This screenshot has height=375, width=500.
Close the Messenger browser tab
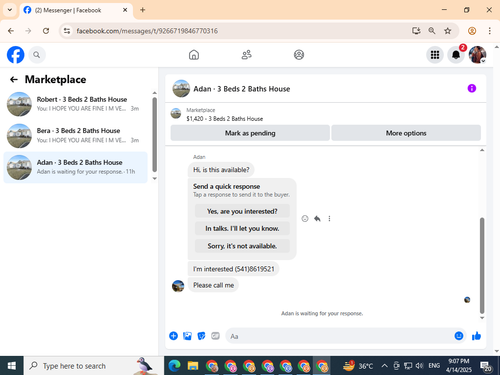(x=125, y=10)
